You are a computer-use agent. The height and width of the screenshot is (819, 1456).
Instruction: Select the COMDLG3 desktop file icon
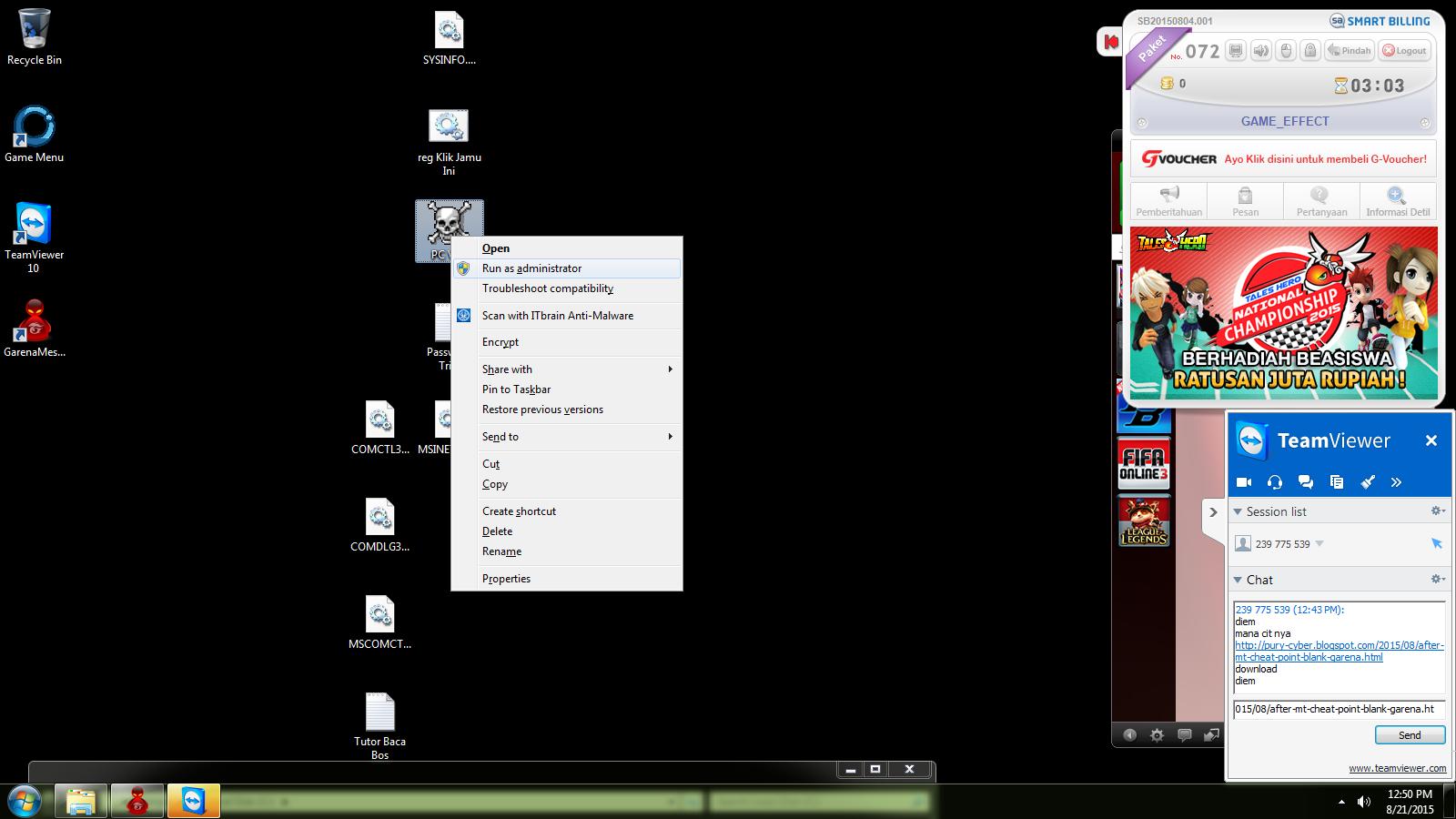pos(379,525)
